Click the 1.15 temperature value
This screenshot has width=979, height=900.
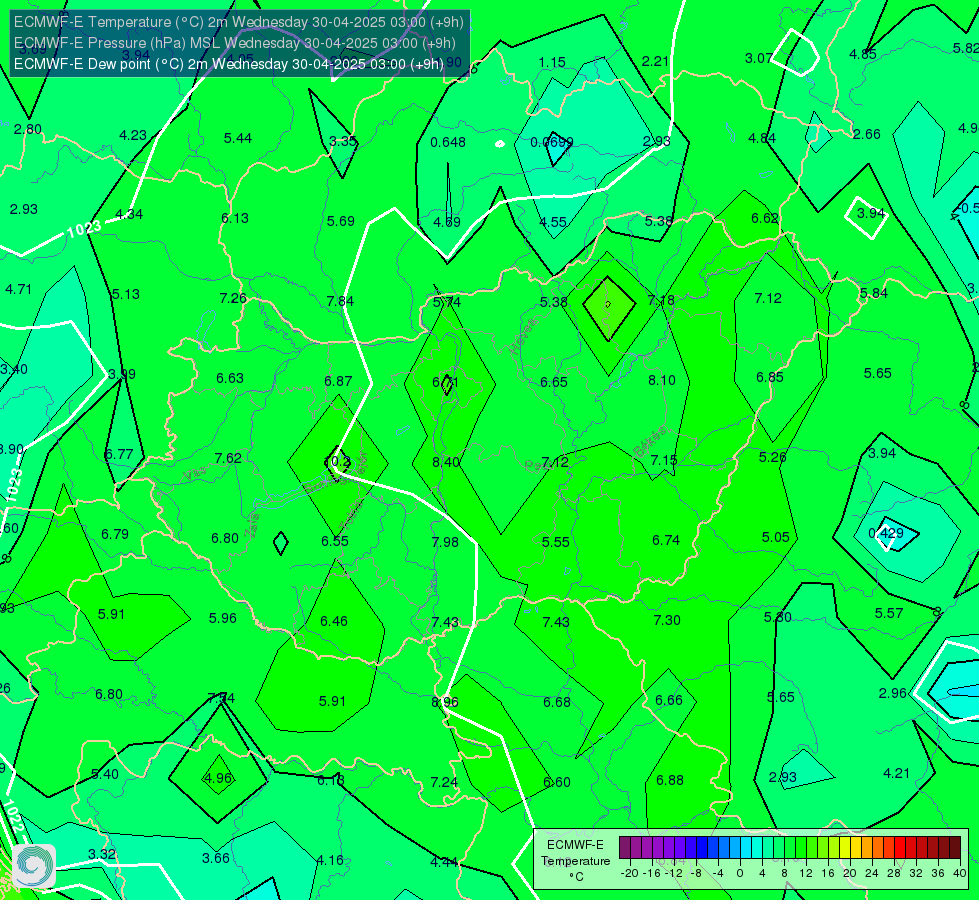[552, 62]
